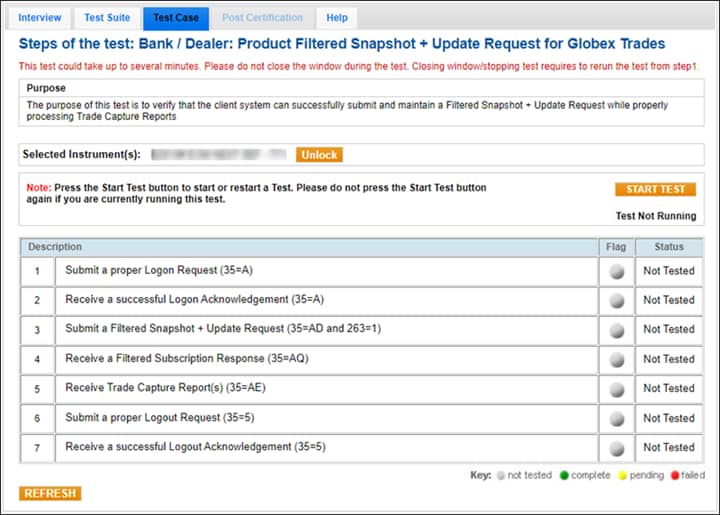
Task: Click the green complete key indicator
Action: click(x=563, y=475)
